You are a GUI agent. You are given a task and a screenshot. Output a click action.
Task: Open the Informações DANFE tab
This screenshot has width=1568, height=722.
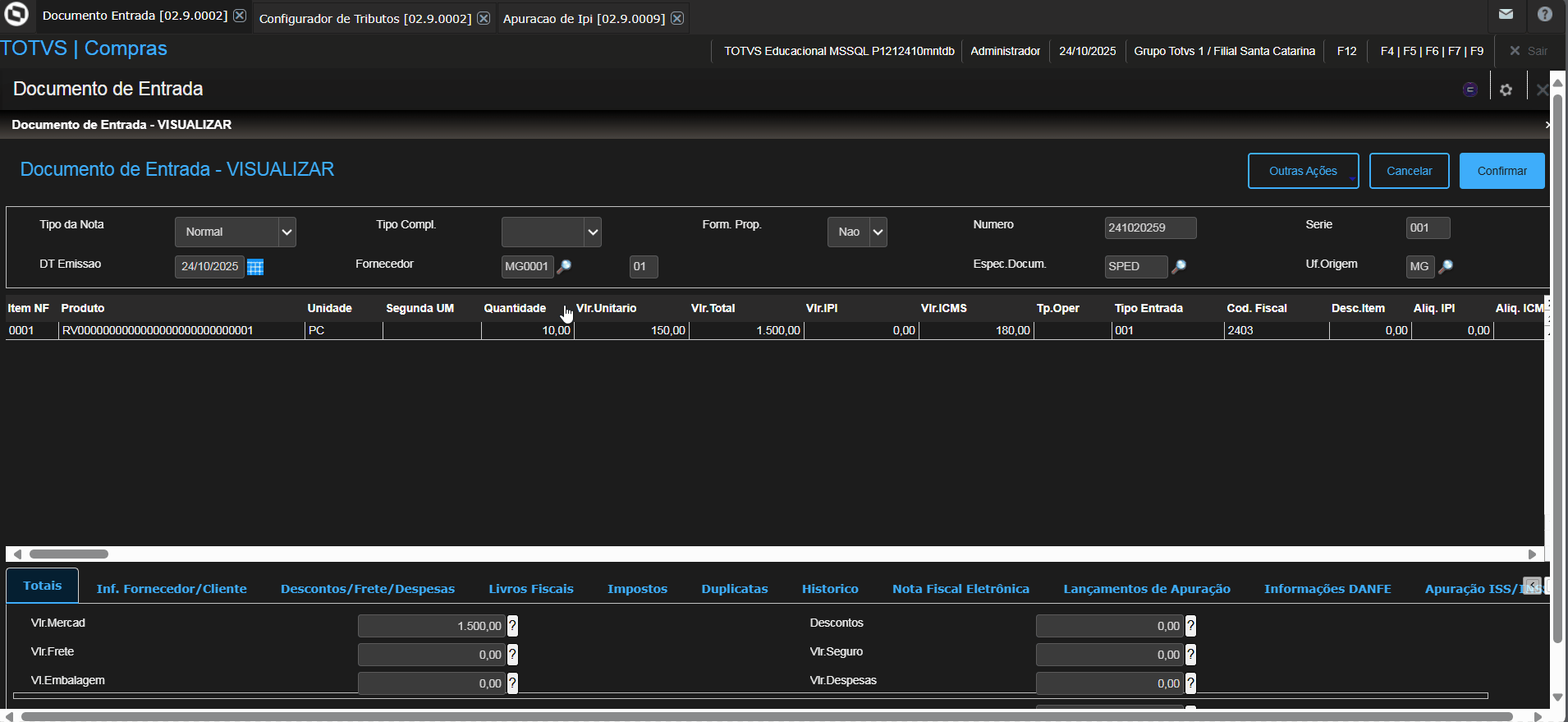(1327, 589)
